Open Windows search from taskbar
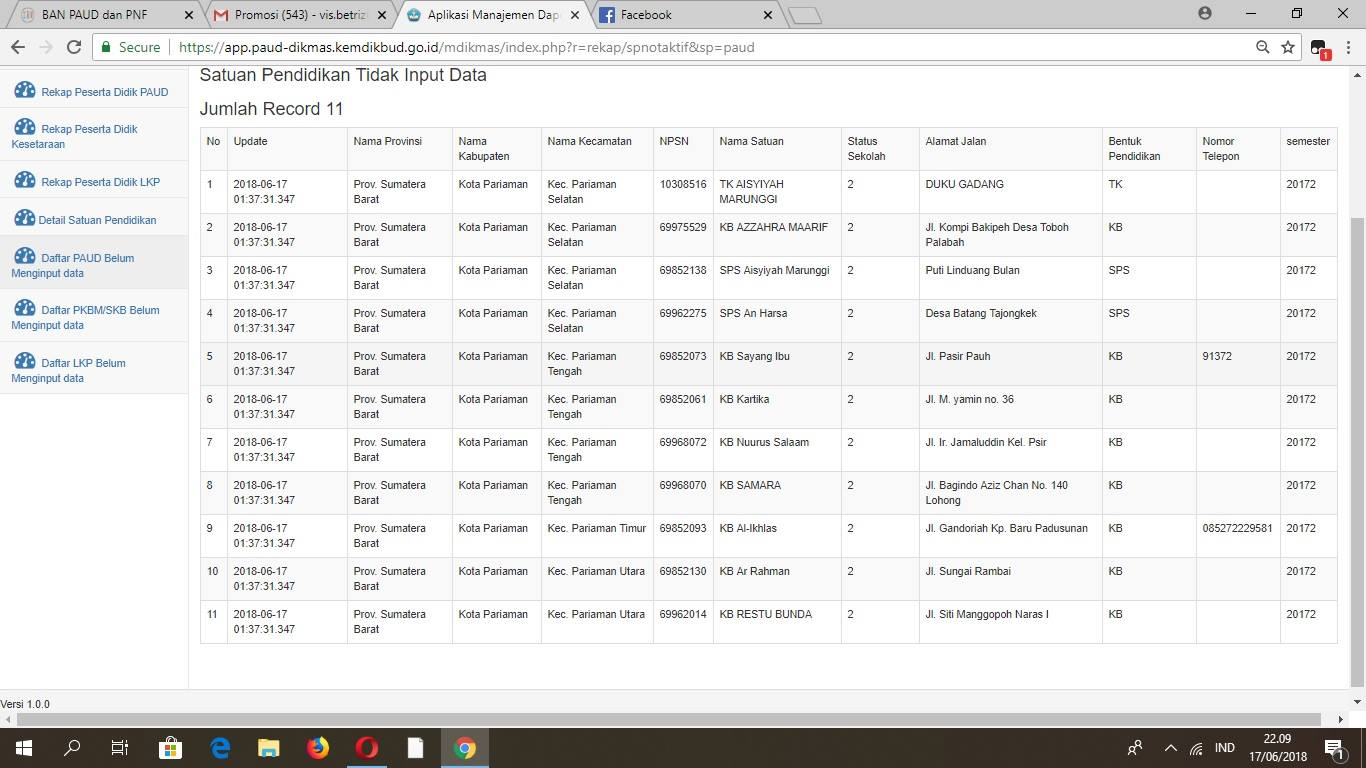Screen dimensions: 1366x768 [x=72, y=748]
